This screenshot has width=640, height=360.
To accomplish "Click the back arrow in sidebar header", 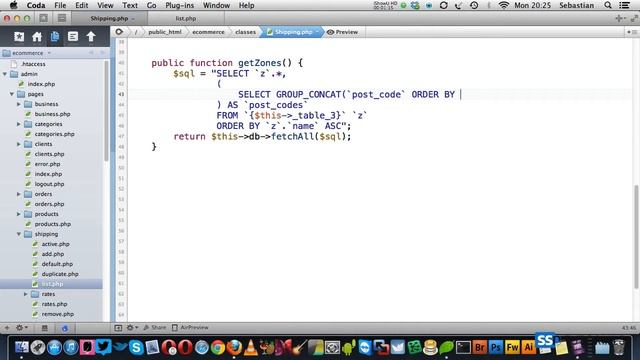I will (91, 53).
